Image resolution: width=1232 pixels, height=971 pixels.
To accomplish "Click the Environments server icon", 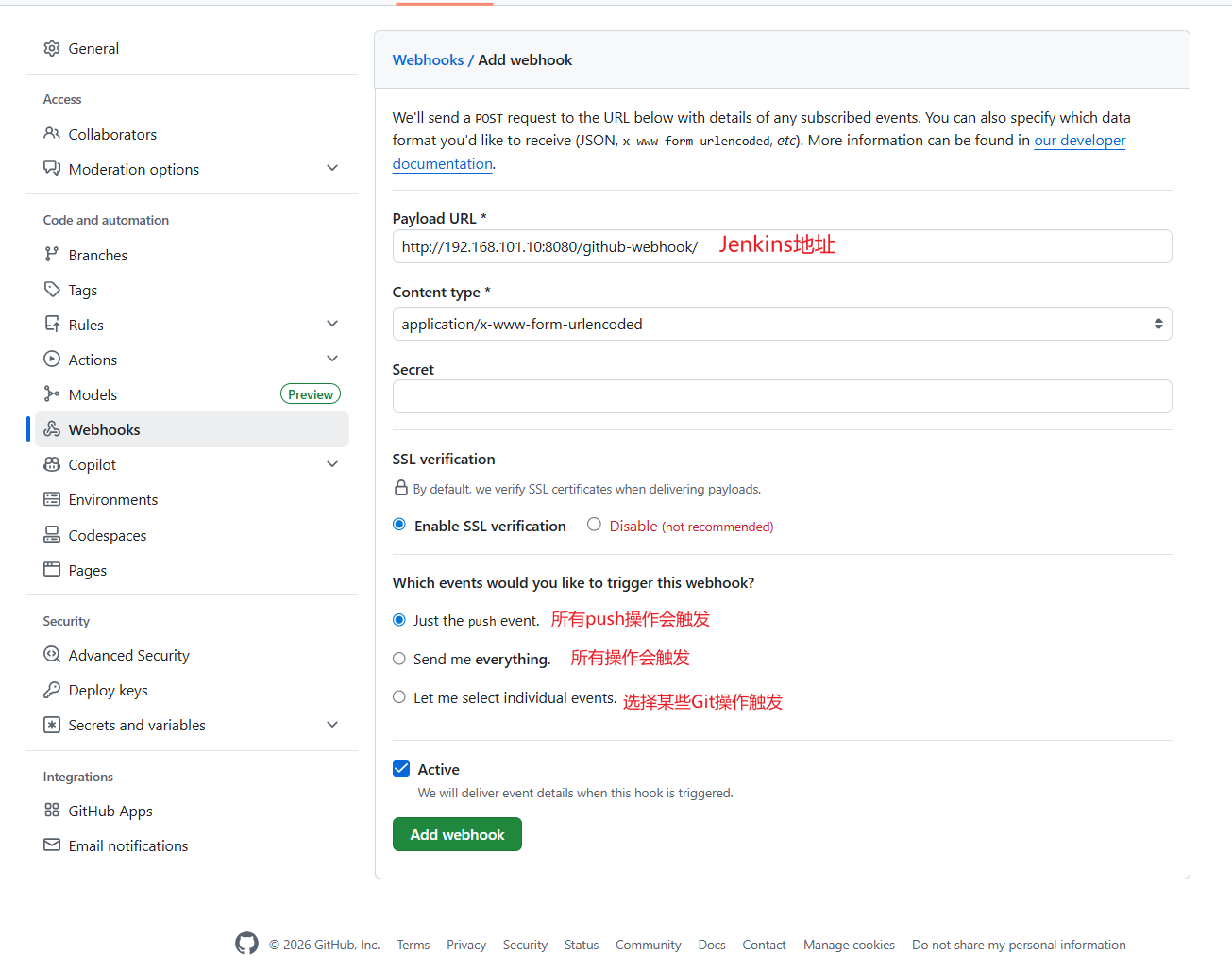I will (x=52, y=499).
